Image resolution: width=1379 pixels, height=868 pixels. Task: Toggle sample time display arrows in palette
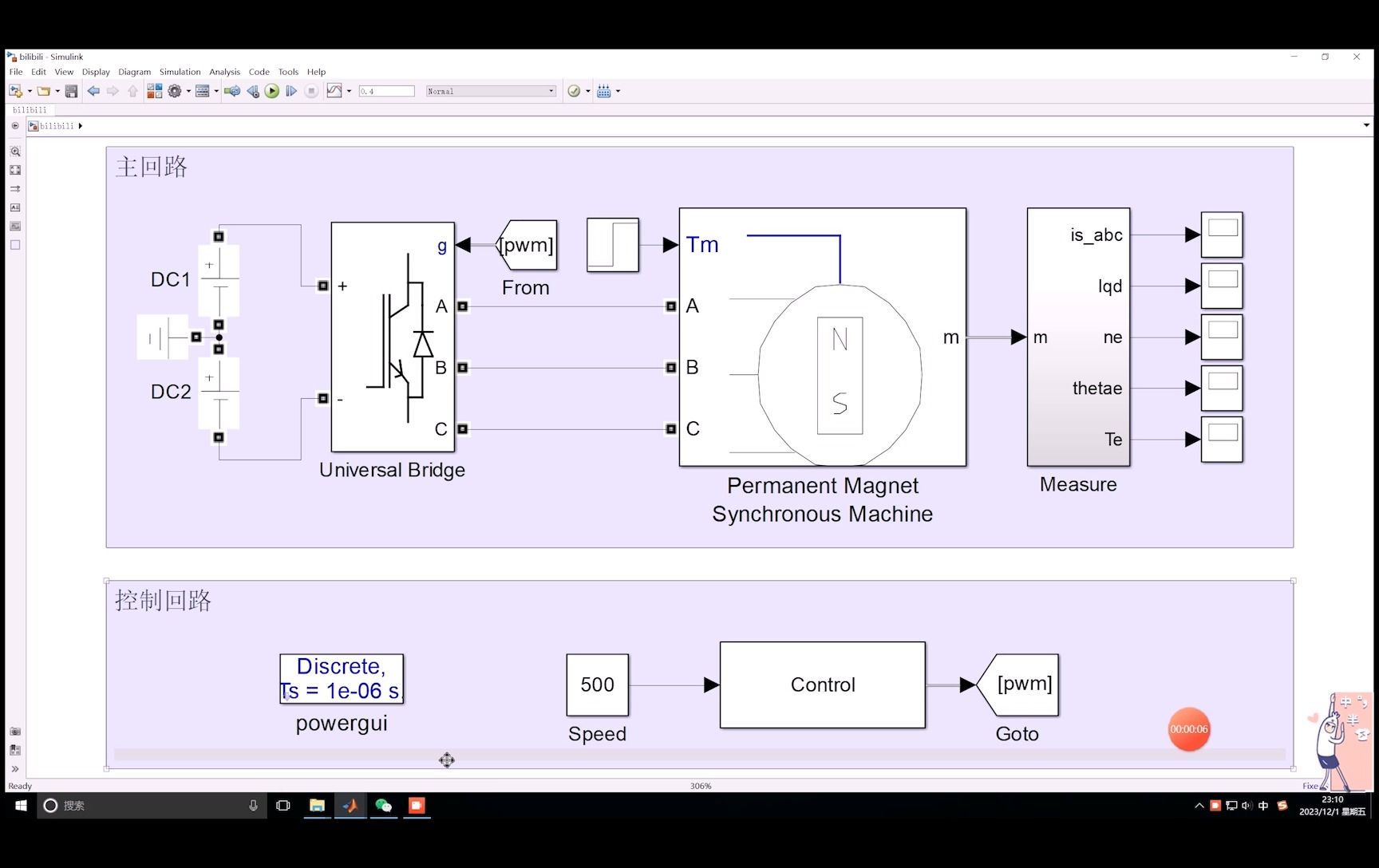click(15, 189)
